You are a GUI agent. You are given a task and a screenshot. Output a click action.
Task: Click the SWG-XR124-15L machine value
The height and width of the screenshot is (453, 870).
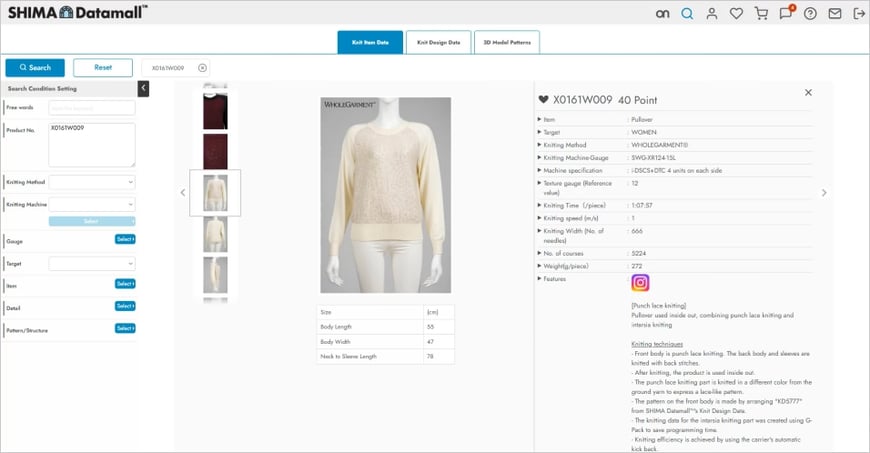click(x=654, y=158)
